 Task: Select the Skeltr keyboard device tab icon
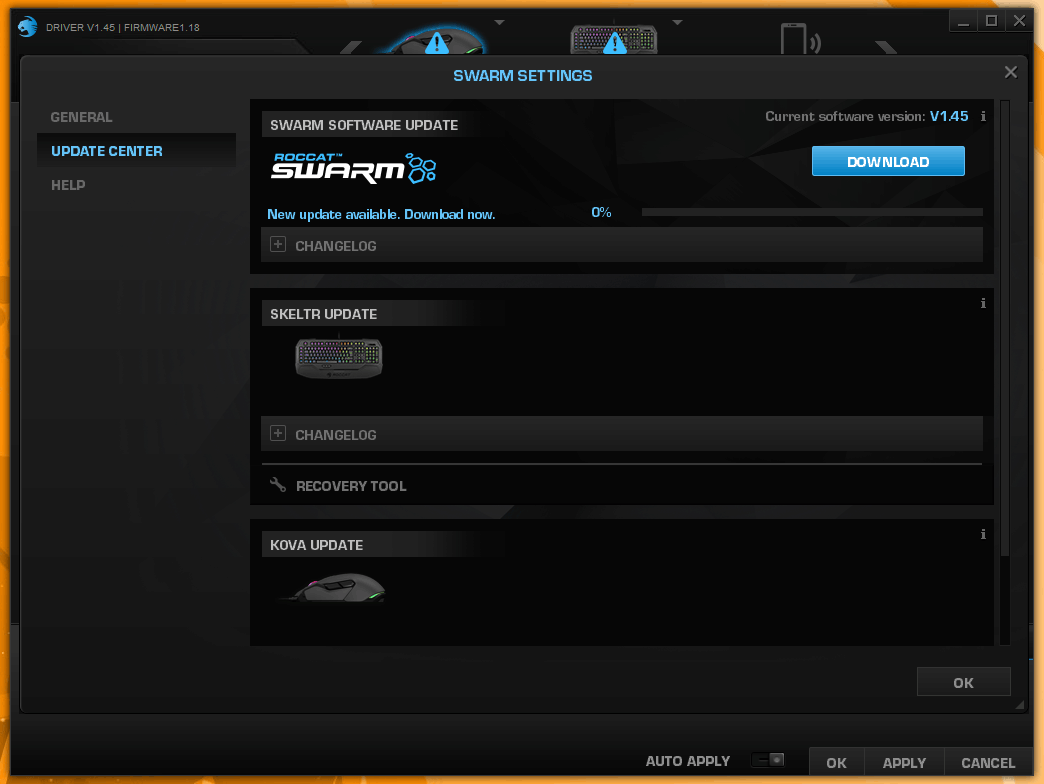(614, 40)
